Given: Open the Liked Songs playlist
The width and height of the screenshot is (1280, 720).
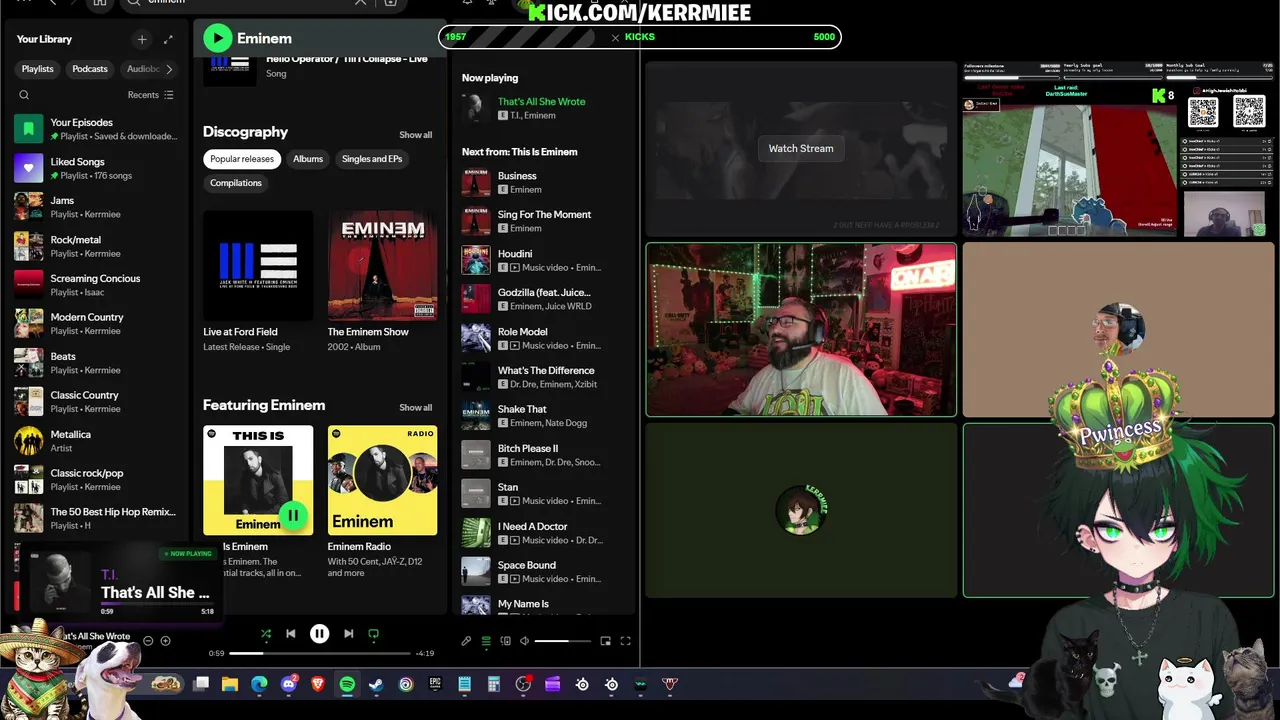Looking at the screenshot, I should pos(96,168).
